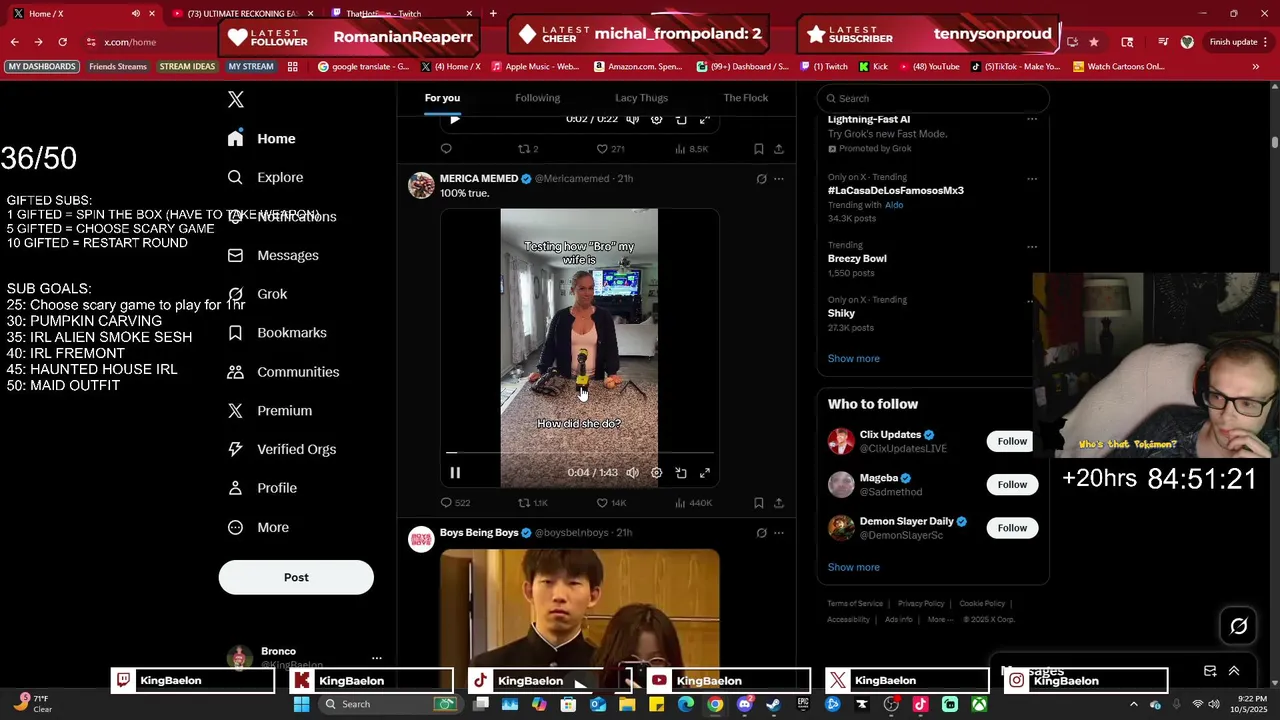Bookmark the top post with 8.5K views
The width and height of the screenshot is (1280, 720).
(759, 149)
